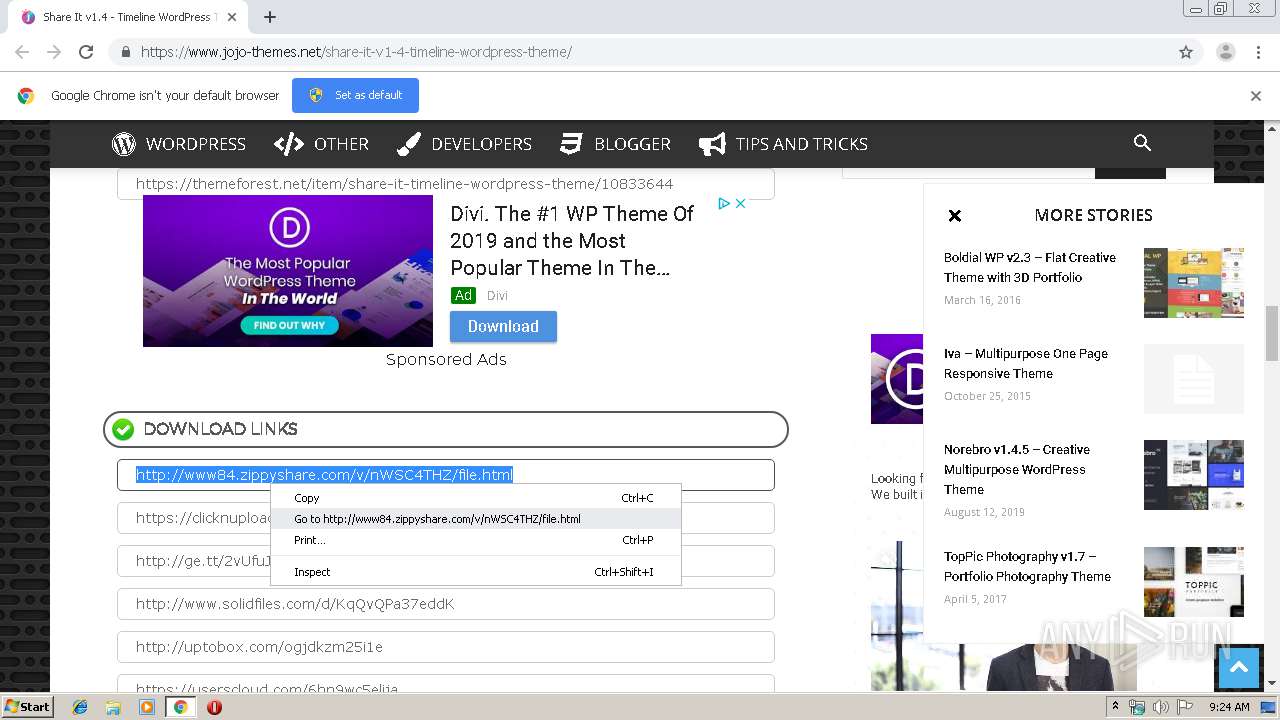Click the Norebro story thumbnail
Screen dimensions: 1280x720
1194,475
